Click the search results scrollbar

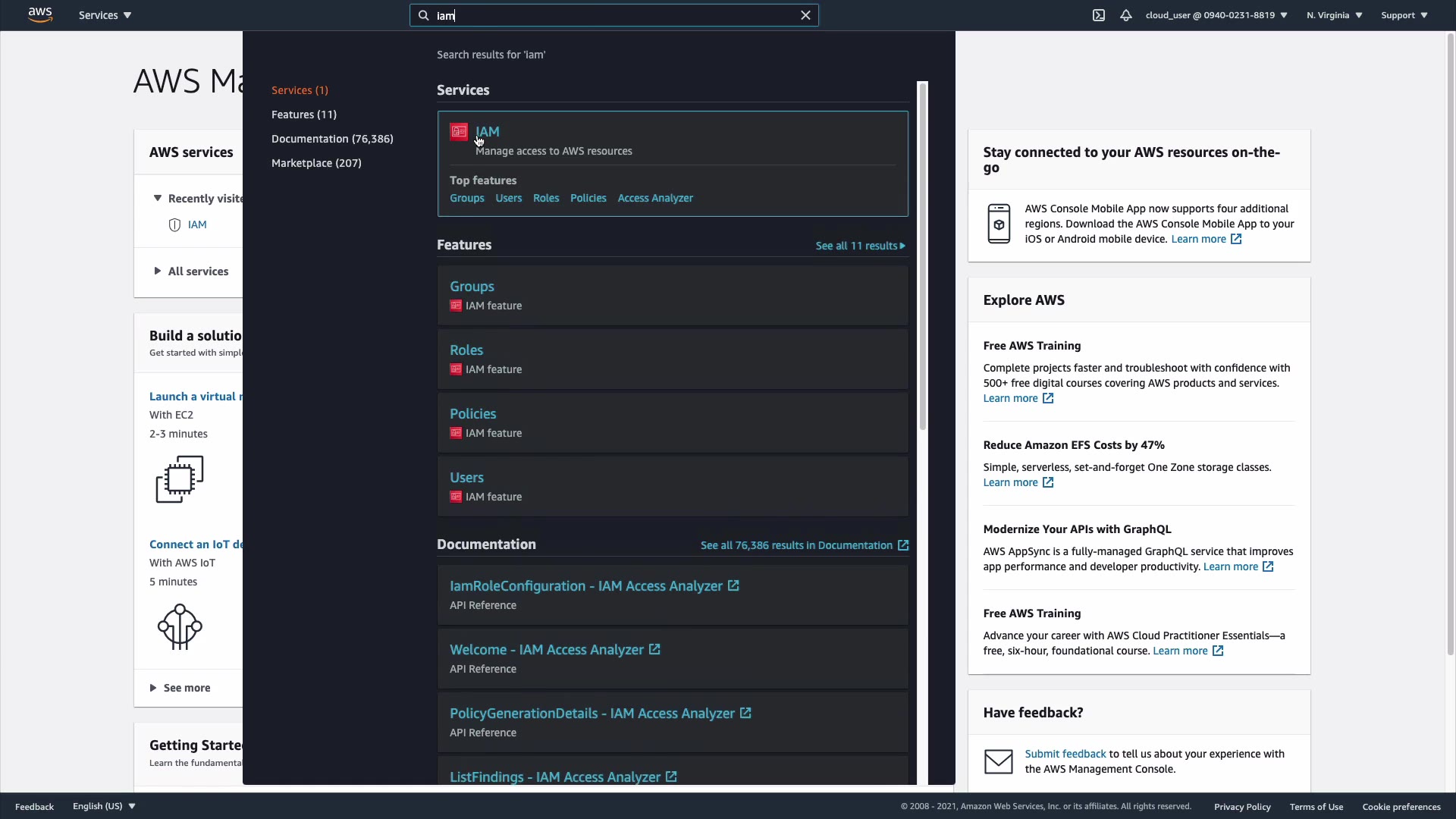point(923,258)
